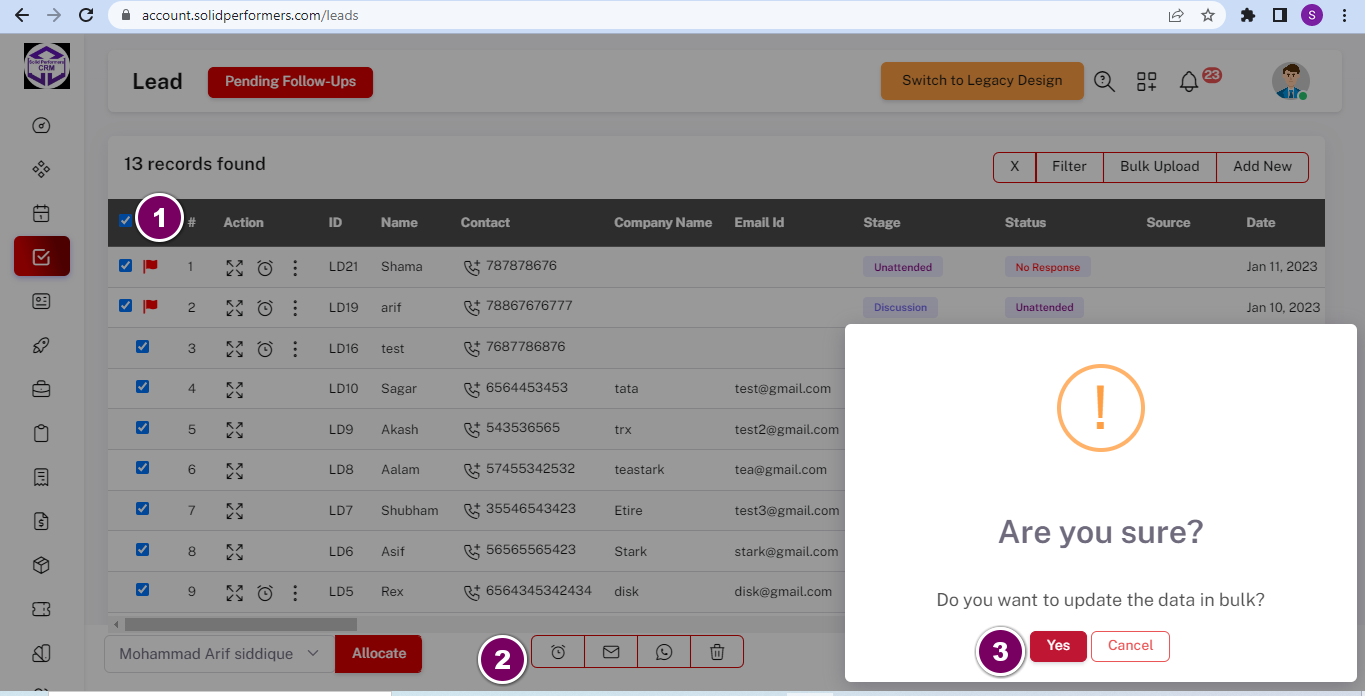The height and width of the screenshot is (696, 1365).
Task: Open the Mohammad Arif siddique user dropdown
Action: [x=219, y=654]
